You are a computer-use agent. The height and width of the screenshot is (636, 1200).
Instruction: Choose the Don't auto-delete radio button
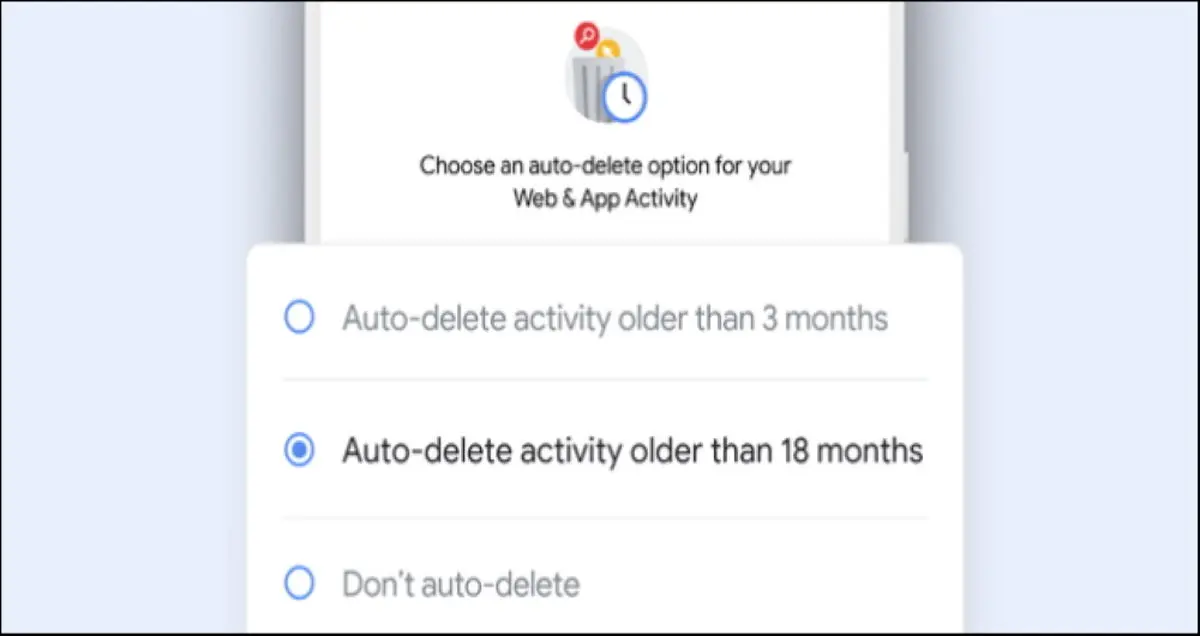(299, 582)
